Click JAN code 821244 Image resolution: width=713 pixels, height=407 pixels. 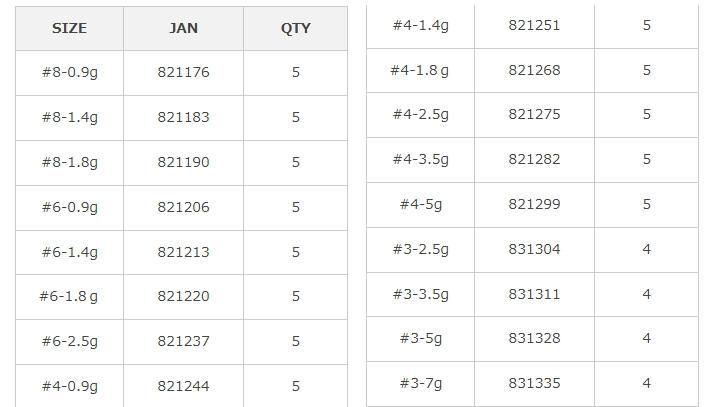click(x=183, y=386)
